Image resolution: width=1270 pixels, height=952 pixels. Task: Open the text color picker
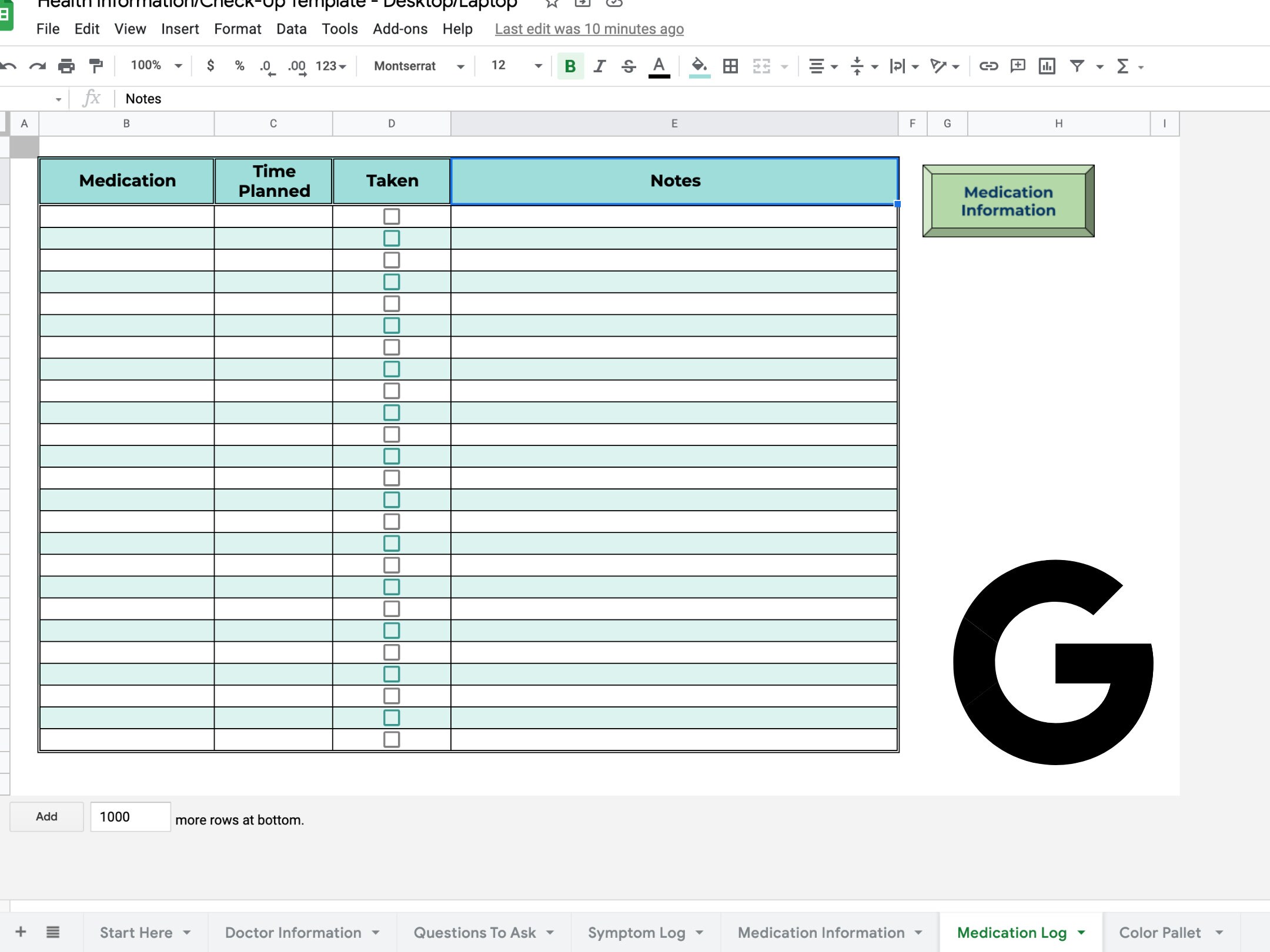click(x=658, y=66)
